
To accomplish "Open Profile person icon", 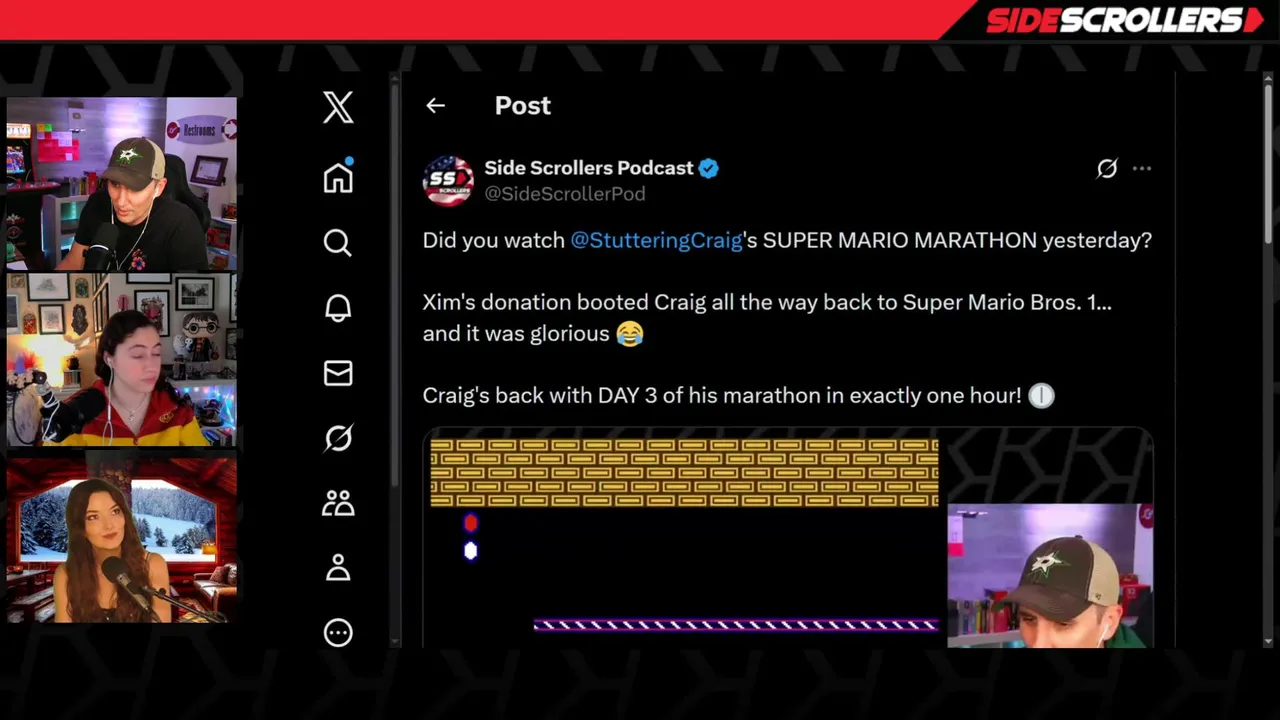I will 338,567.
